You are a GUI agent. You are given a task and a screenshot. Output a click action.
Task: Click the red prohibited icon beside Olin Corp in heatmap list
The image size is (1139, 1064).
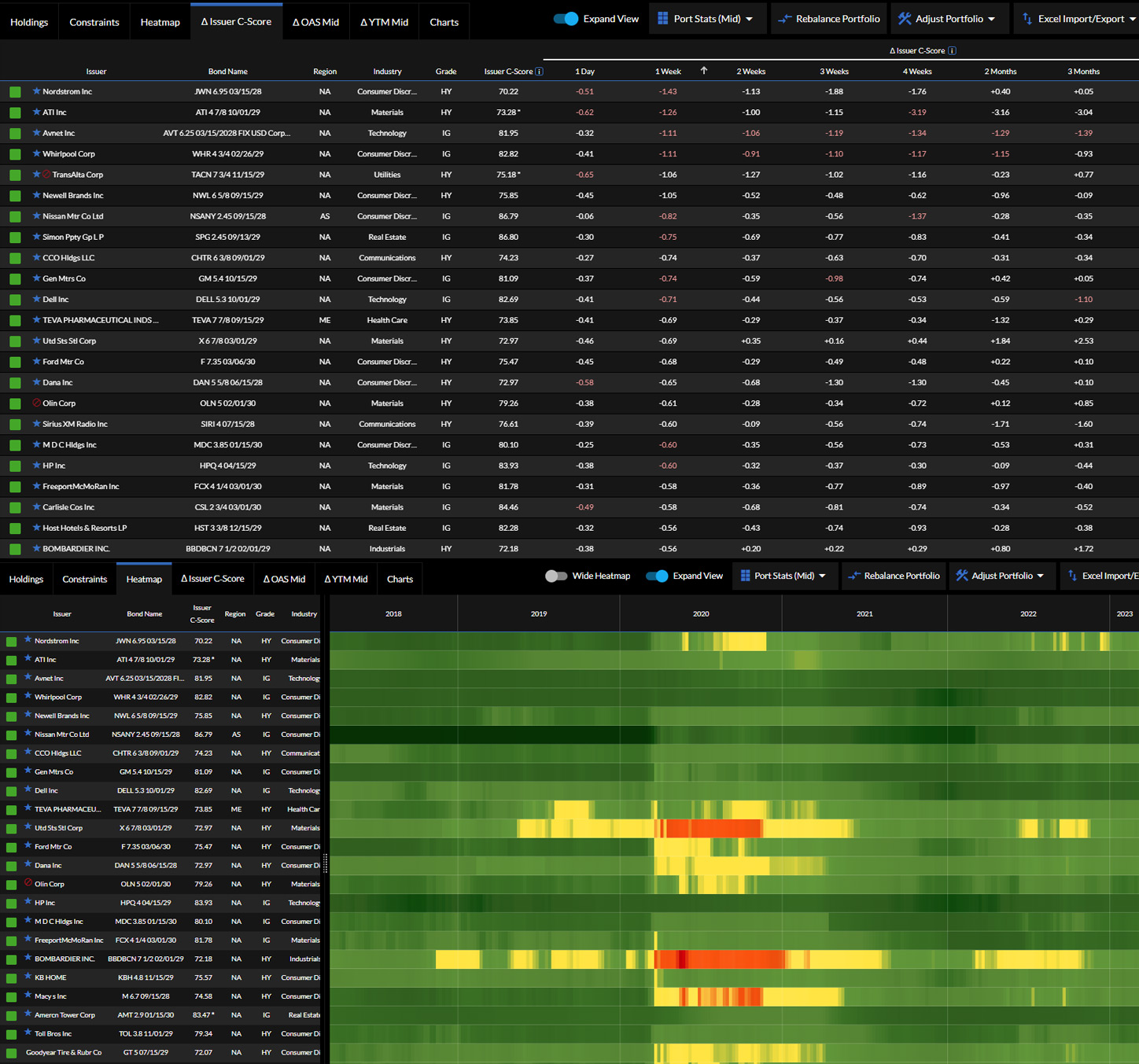[x=28, y=883]
